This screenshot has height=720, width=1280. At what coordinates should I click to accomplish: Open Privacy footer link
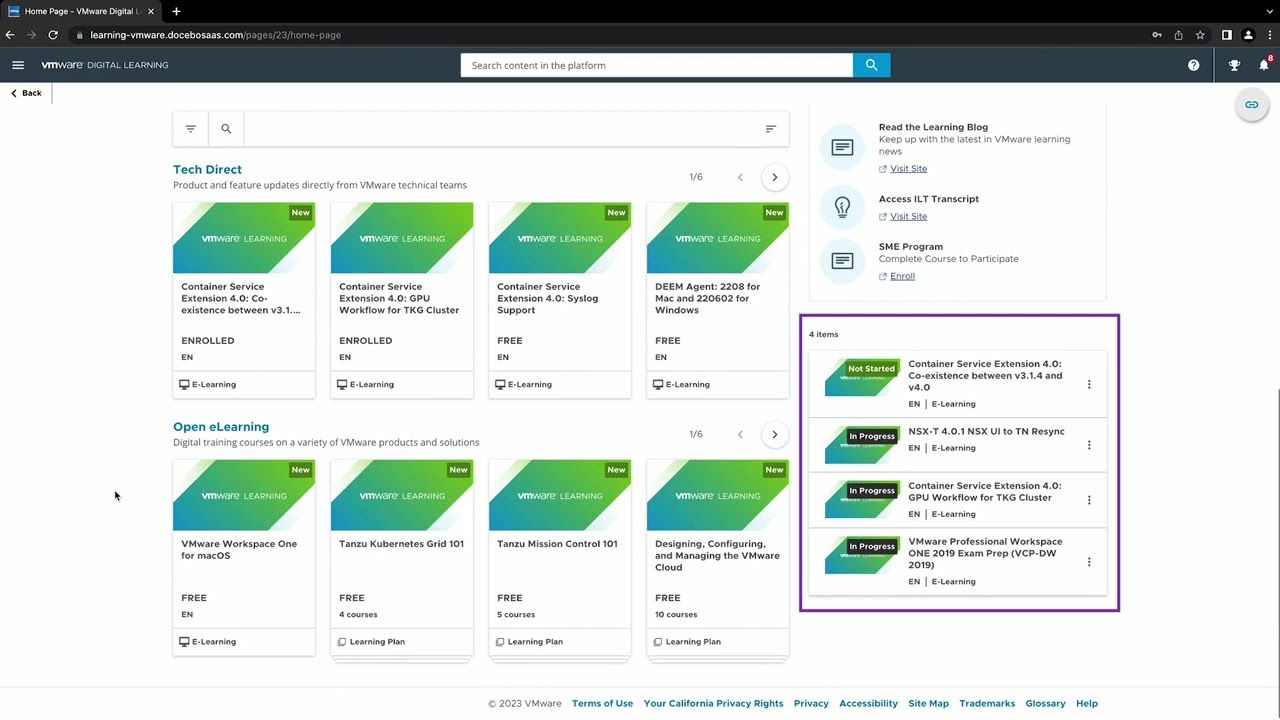click(811, 703)
